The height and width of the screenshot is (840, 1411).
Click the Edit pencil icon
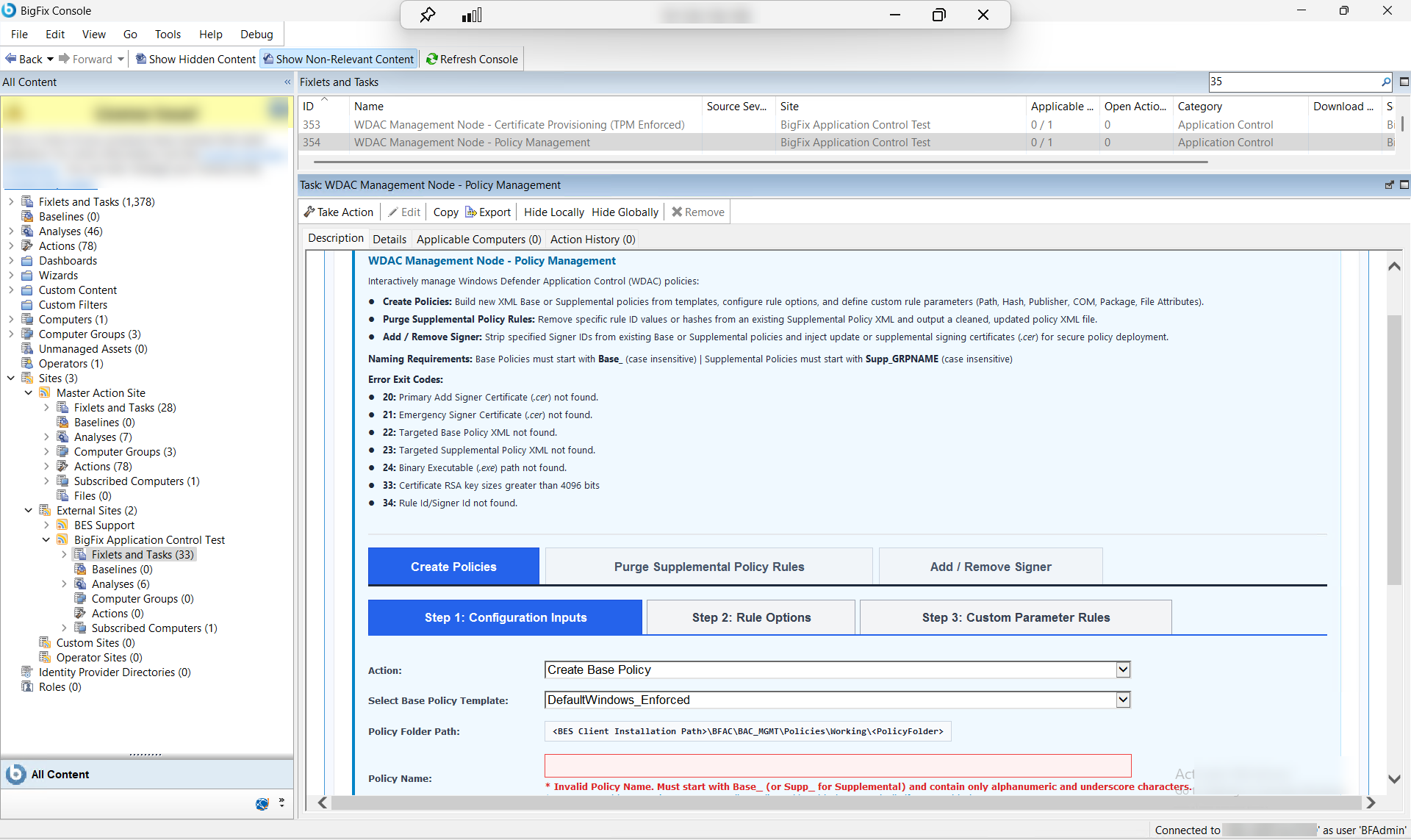(x=393, y=212)
